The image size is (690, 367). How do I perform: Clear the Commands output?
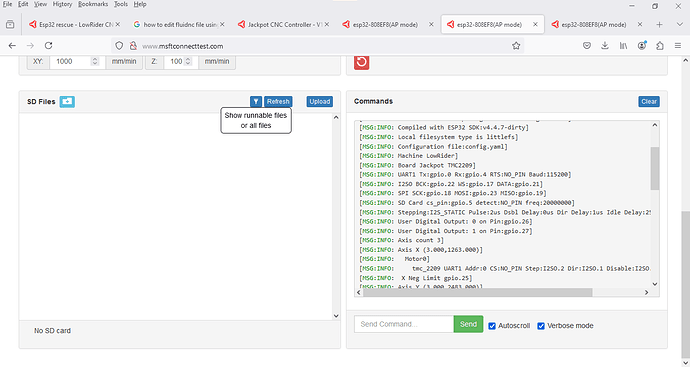click(x=649, y=102)
